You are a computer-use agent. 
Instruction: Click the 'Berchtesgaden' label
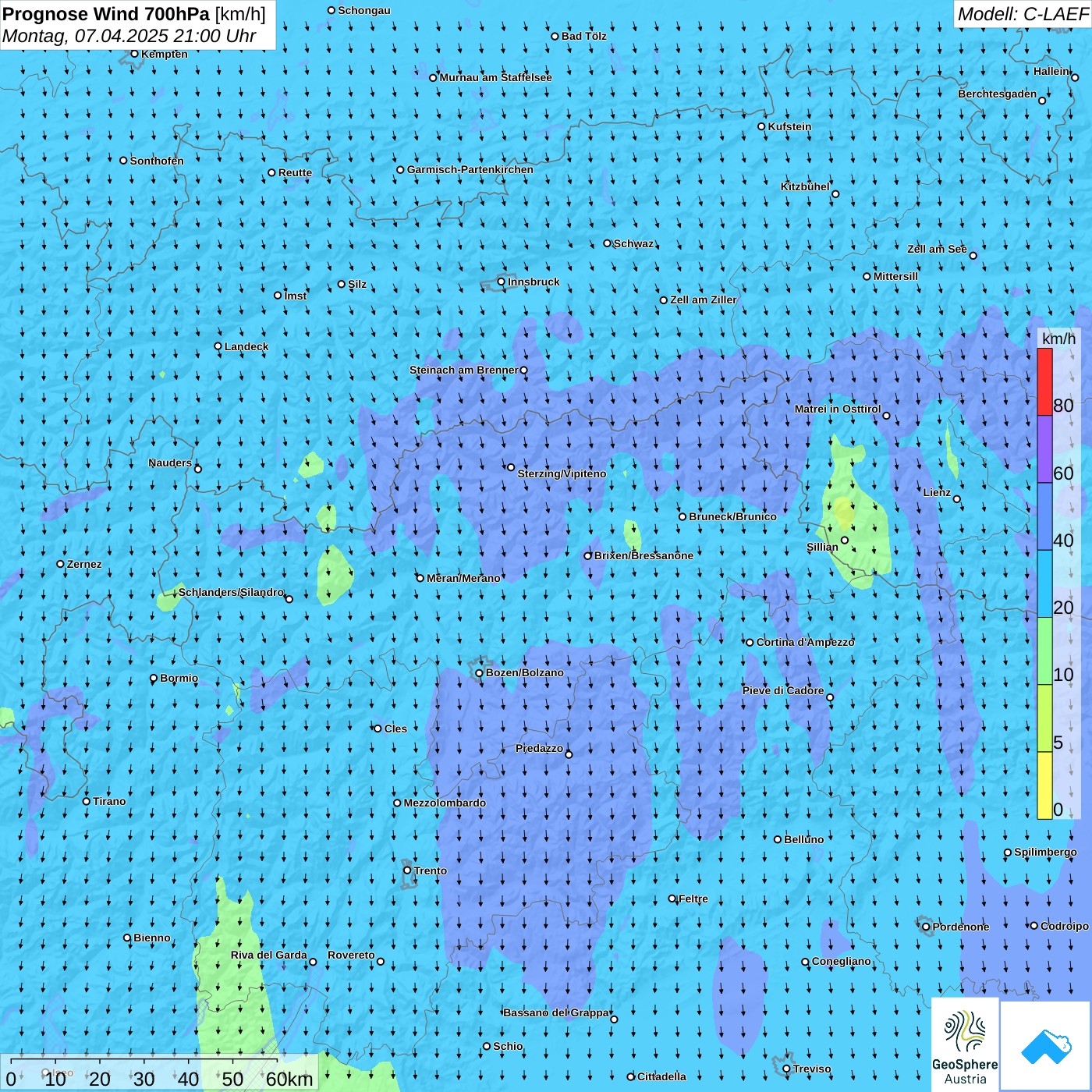tap(998, 94)
